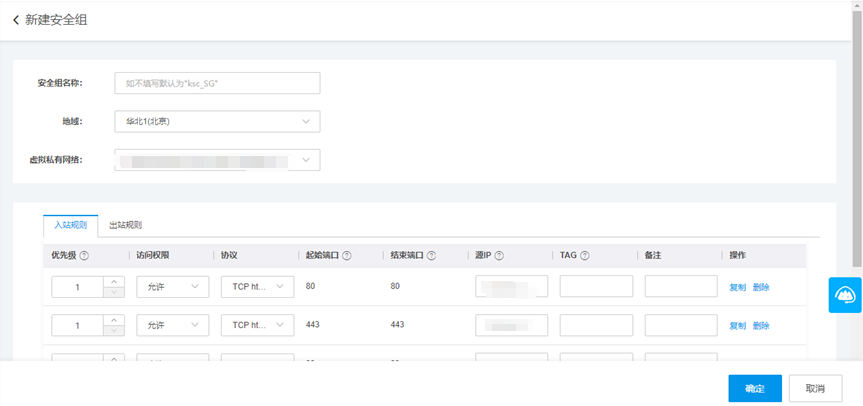Focus the TAG field in port 80 row

coord(597,287)
